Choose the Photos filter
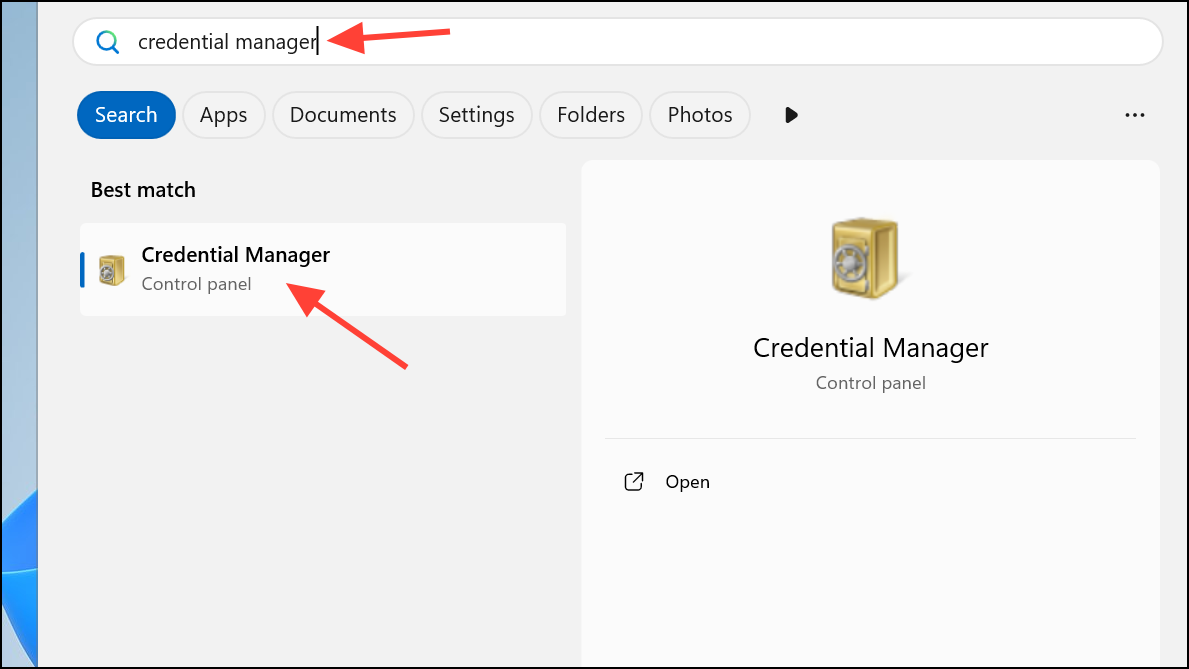Viewport: 1189px width, 669px height. 700,115
